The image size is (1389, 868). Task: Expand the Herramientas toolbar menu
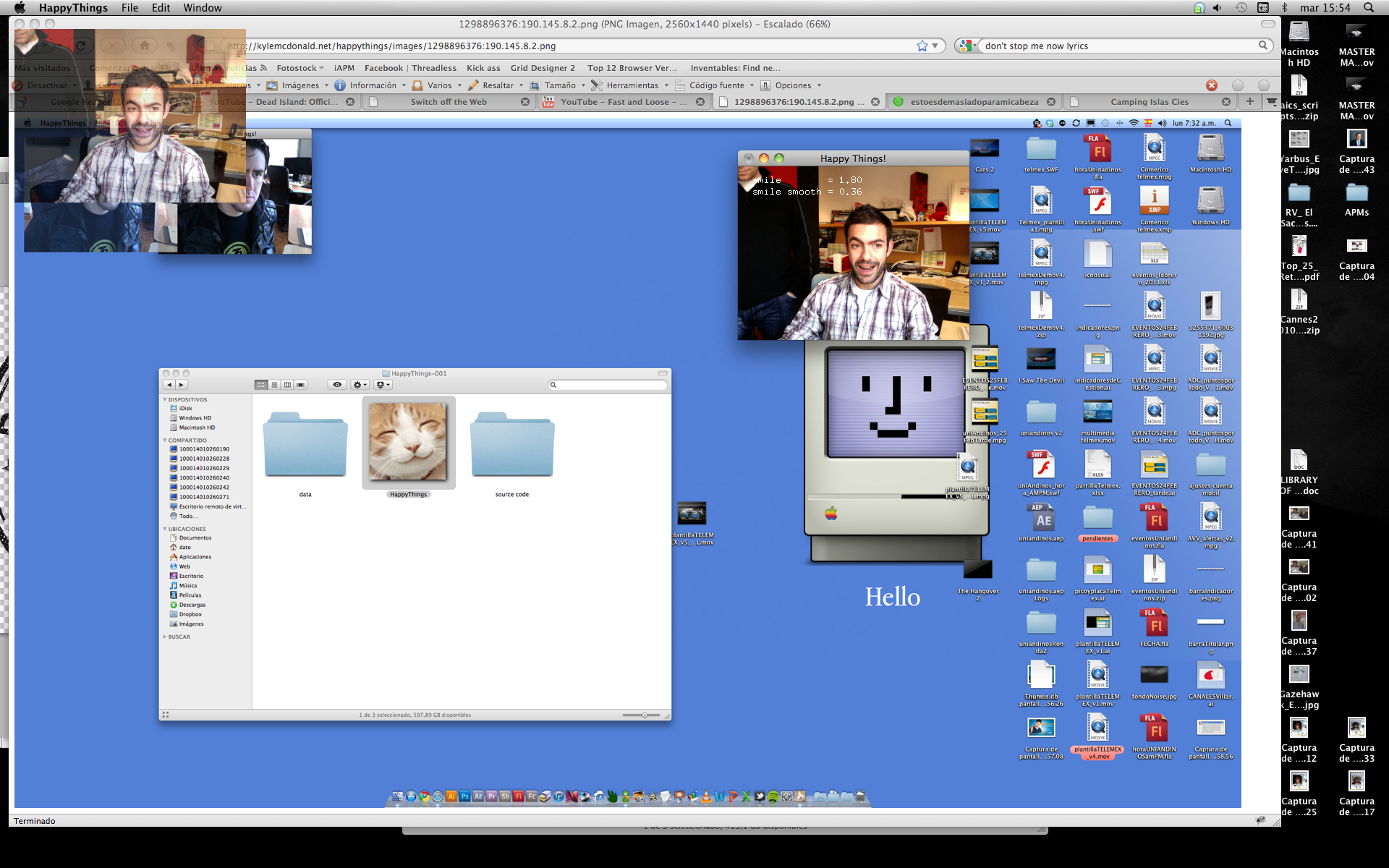pyautogui.click(x=631, y=85)
